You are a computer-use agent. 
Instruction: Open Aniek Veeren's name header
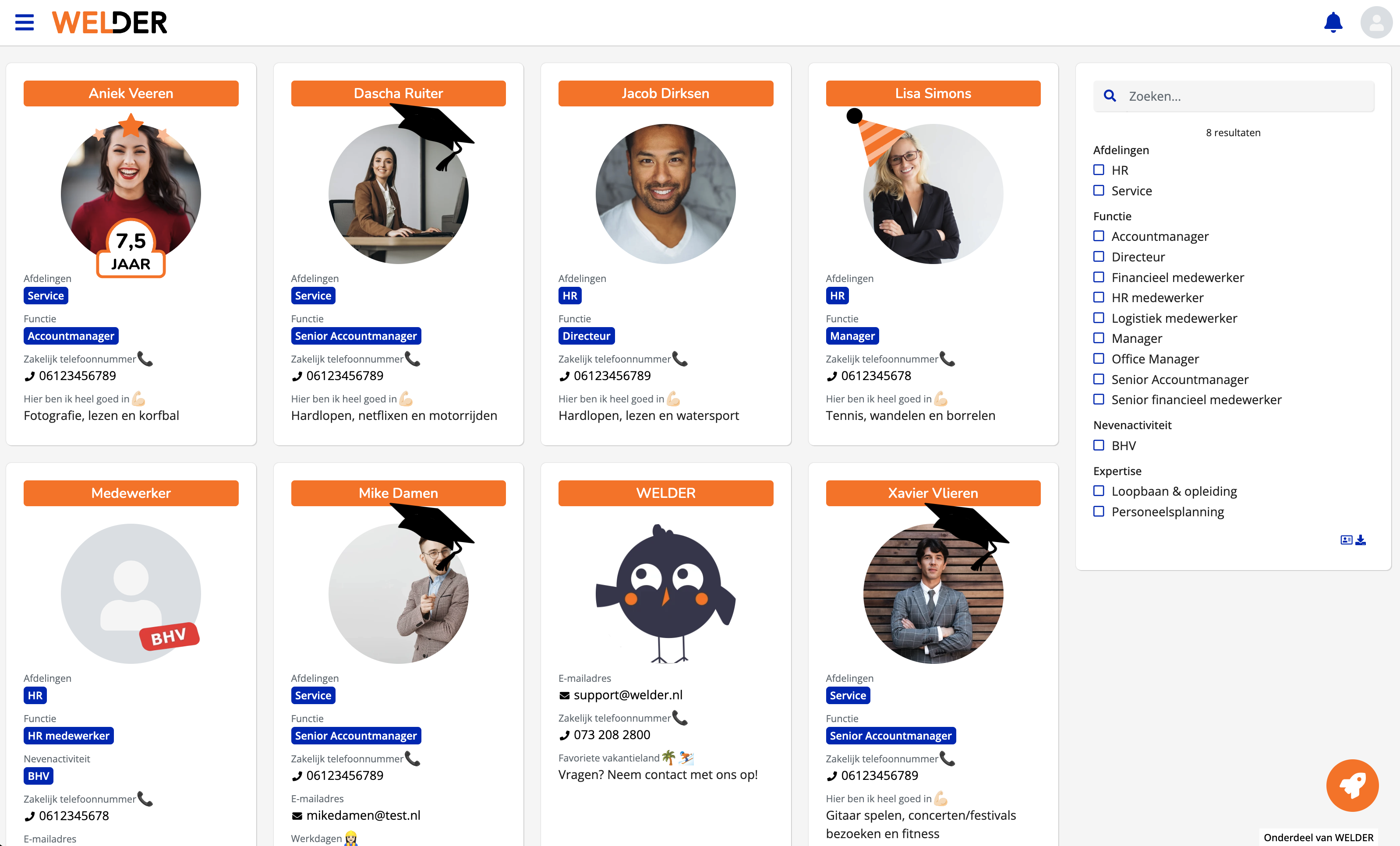131,93
